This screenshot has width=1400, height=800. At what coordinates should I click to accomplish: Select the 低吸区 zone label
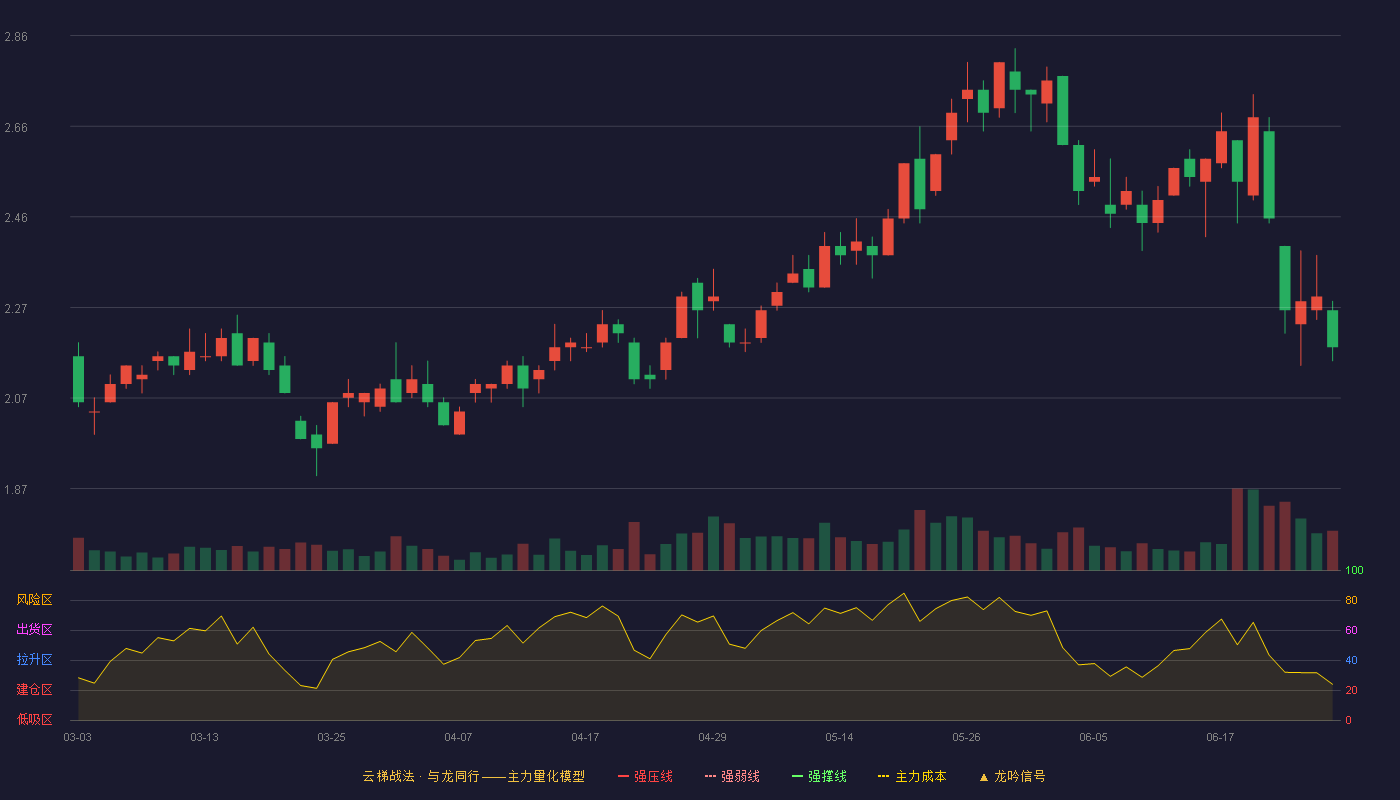point(34,719)
